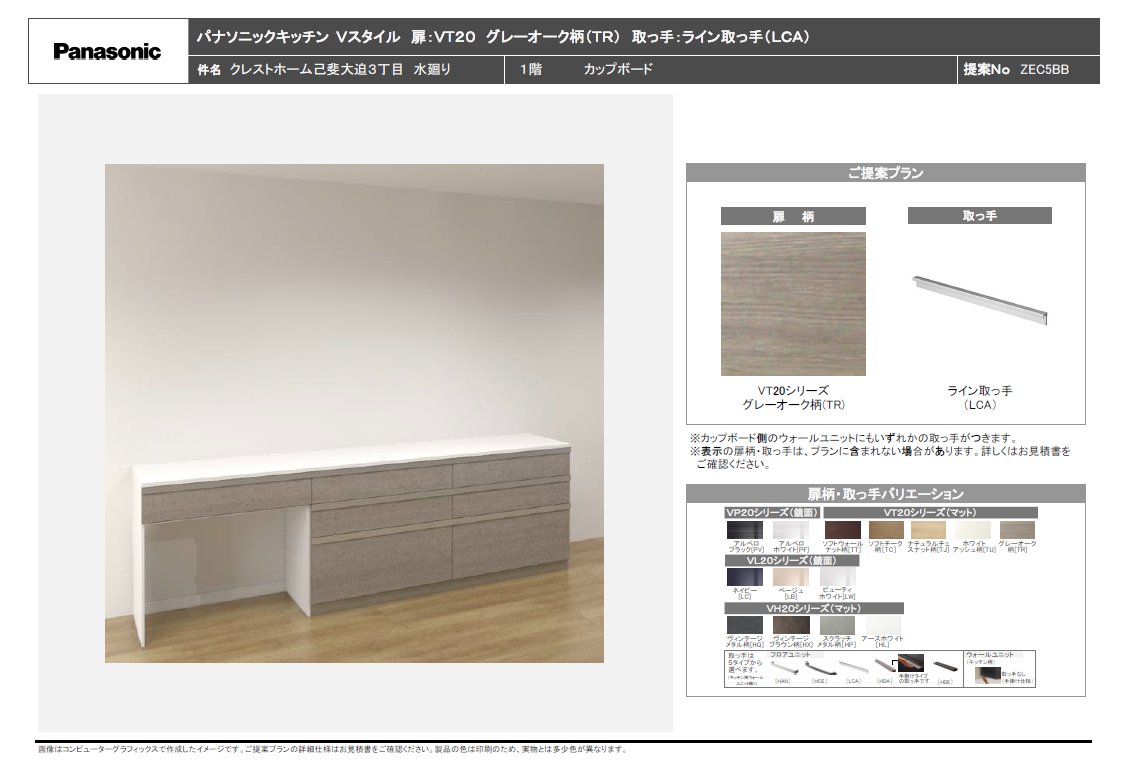Select the ネイビー[LC] swatch in VL20 series
The image size is (1125, 770).
(x=746, y=577)
